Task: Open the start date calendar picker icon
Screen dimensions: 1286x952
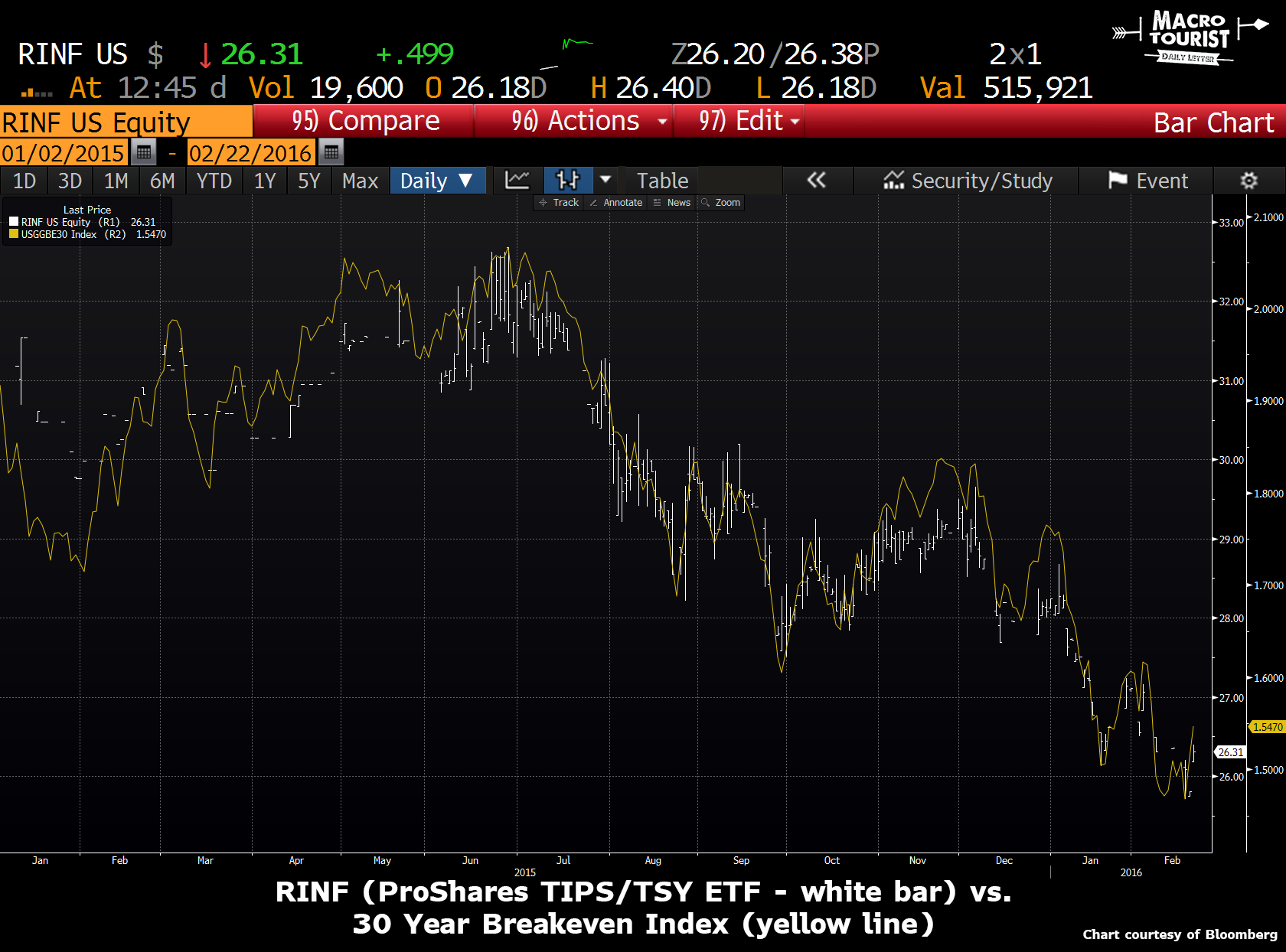Action: point(143,152)
